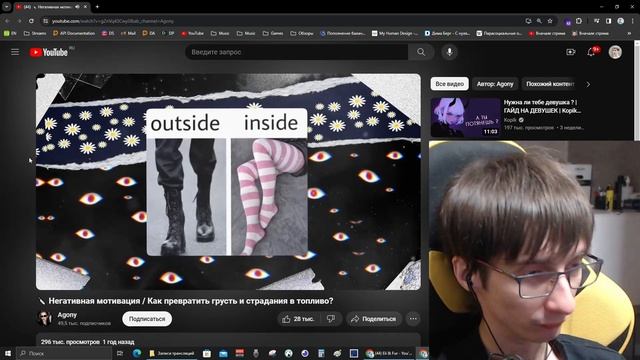Open the account avatar menu
This screenshot has width=640, height=360.
[x=615, y=52]
